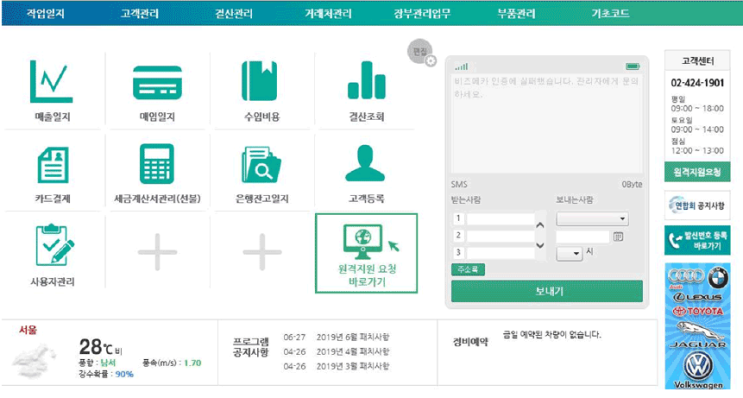743x398 pixels.
Task: Click the Audi logo in the banner
Action: [x=685, y=277]
